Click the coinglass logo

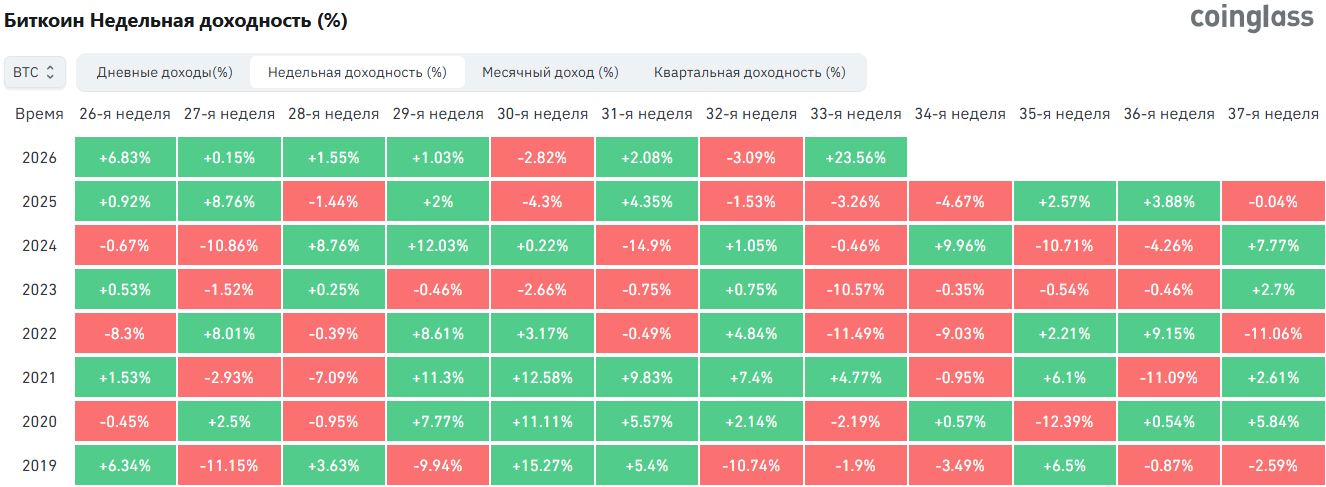tap(1251, 18)
